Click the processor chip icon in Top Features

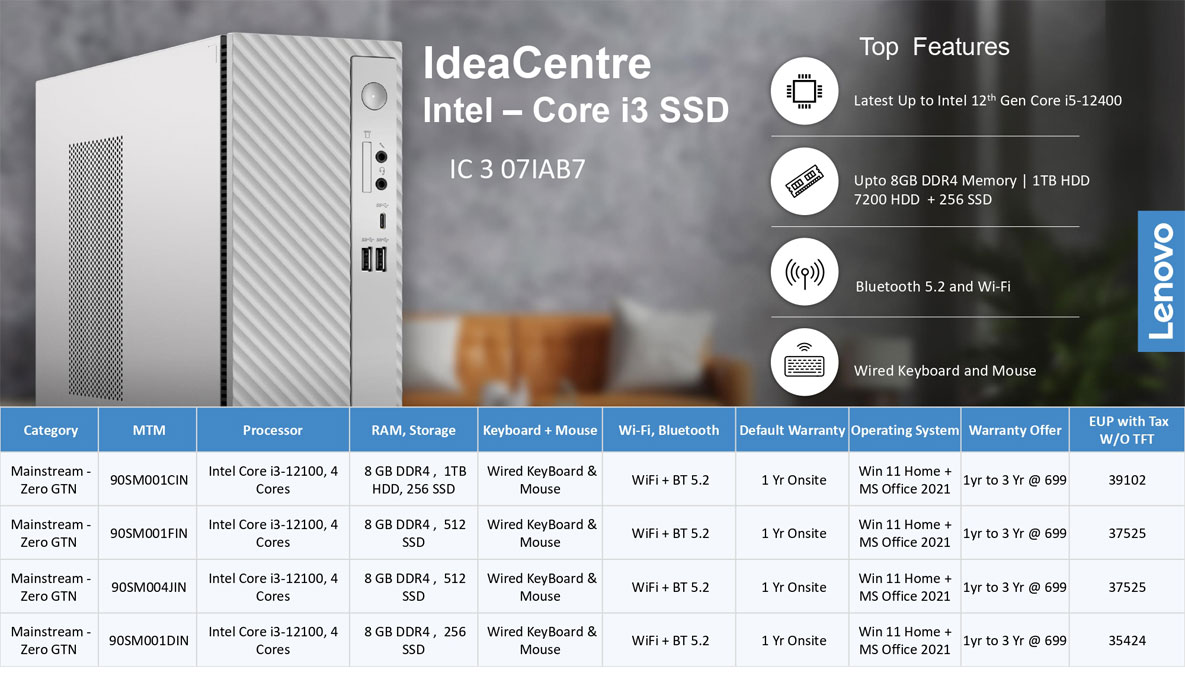click(804, 91)
